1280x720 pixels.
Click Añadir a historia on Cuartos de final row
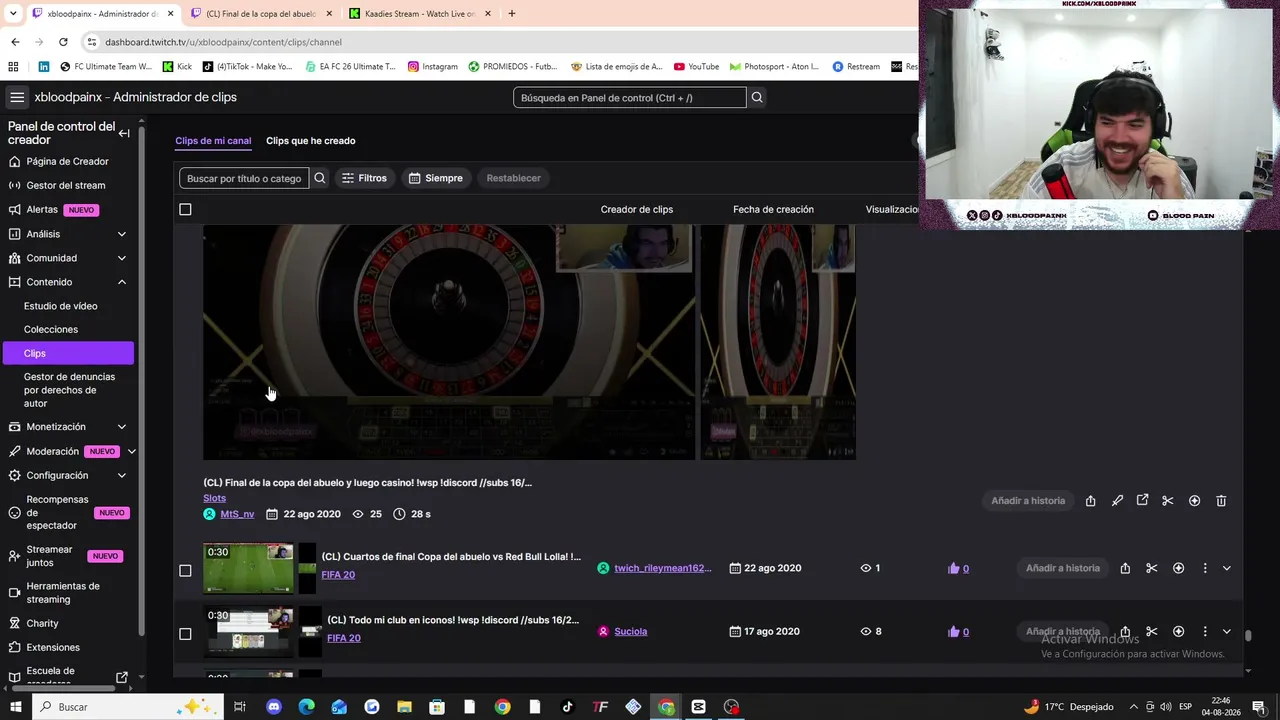(1063, 568)
